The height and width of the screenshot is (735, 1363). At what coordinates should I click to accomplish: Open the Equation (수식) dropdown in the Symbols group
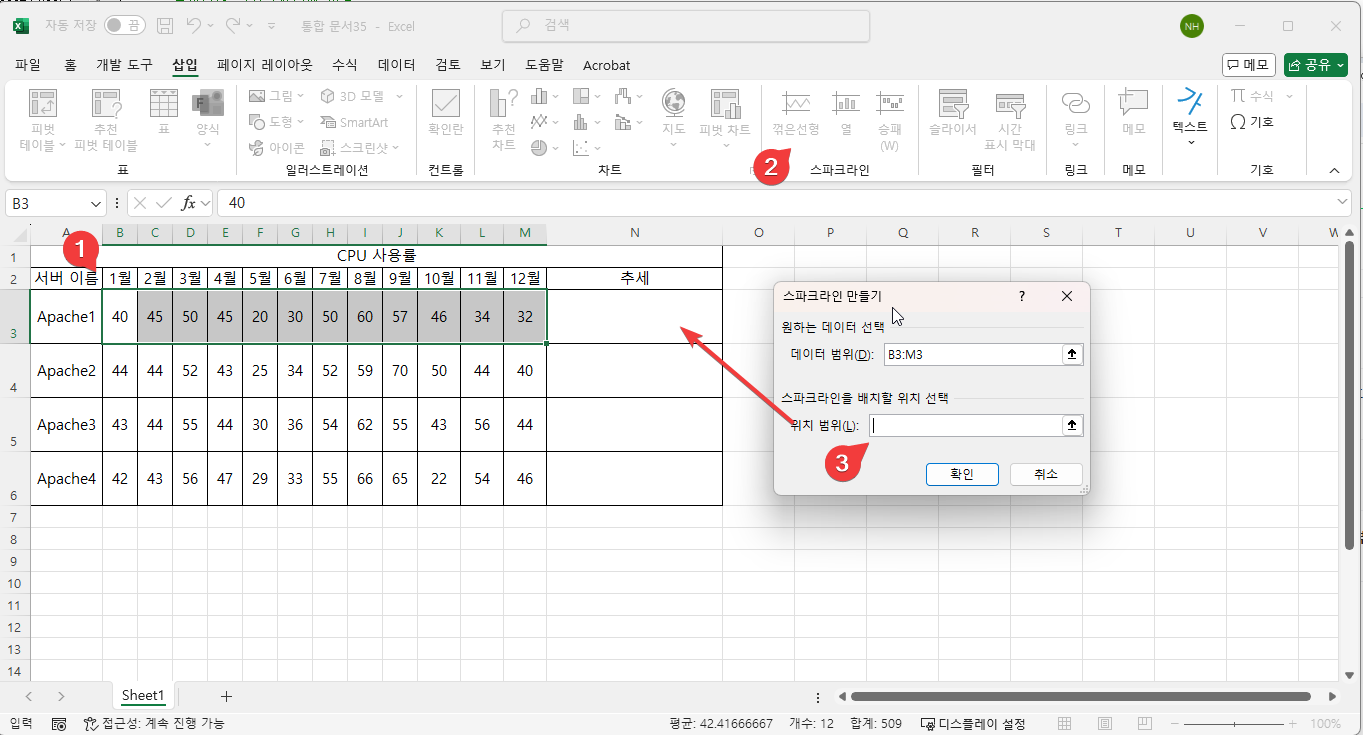click(x=1289, y=96)
